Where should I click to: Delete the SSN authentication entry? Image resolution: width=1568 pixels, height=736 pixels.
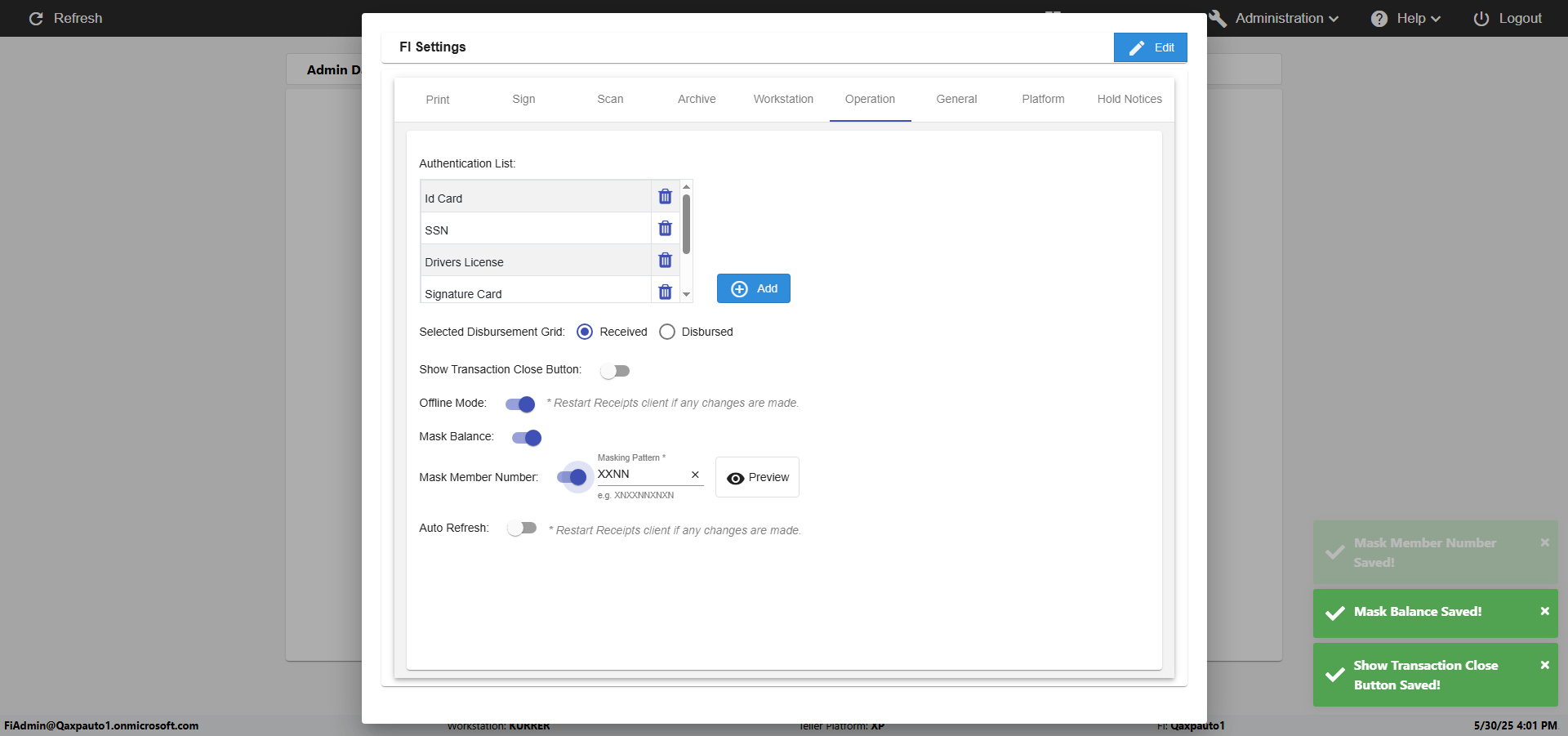click(665, 229)
